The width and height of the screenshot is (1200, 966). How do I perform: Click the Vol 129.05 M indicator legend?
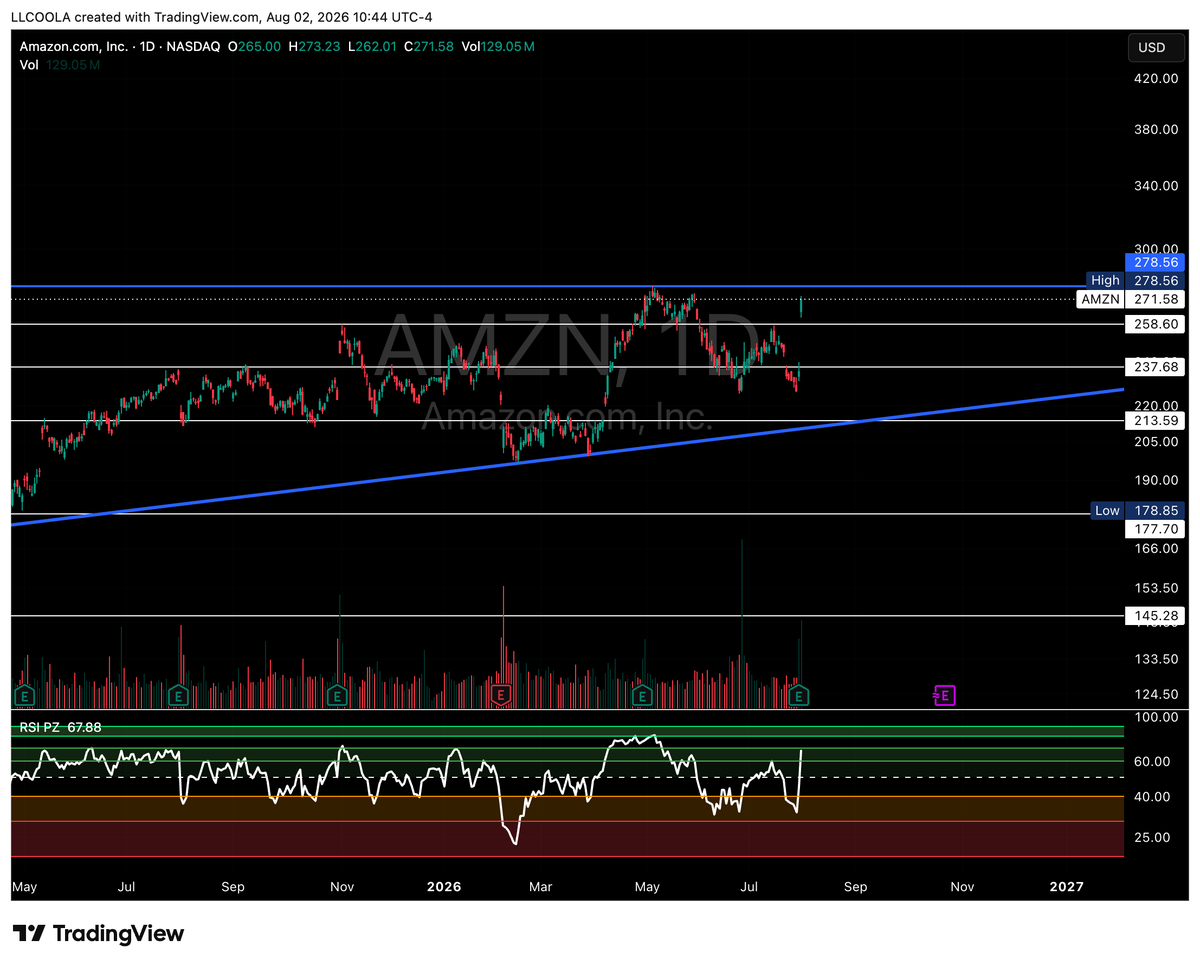[x=60, y=65]
